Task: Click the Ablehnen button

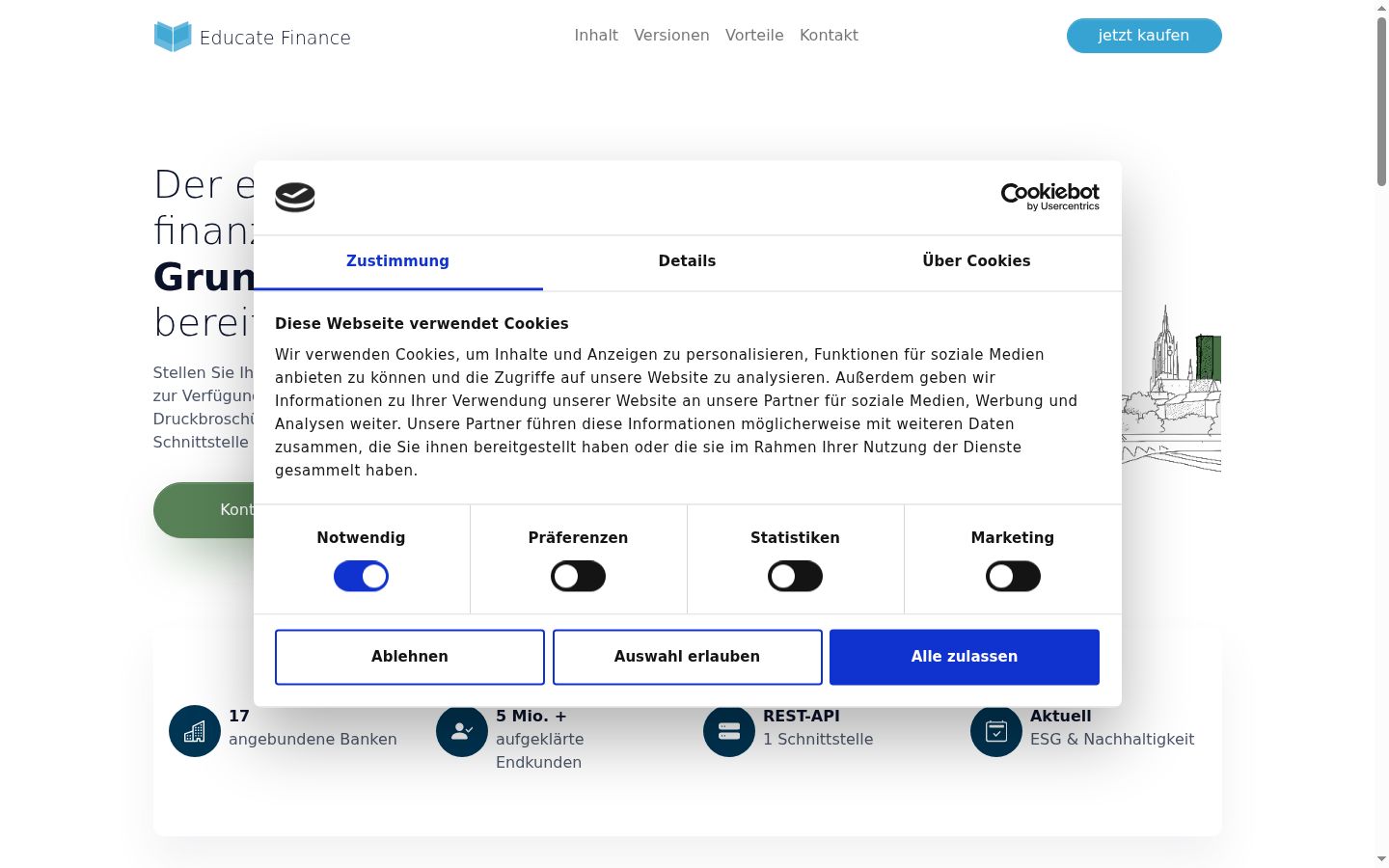Action: point(410,657)
